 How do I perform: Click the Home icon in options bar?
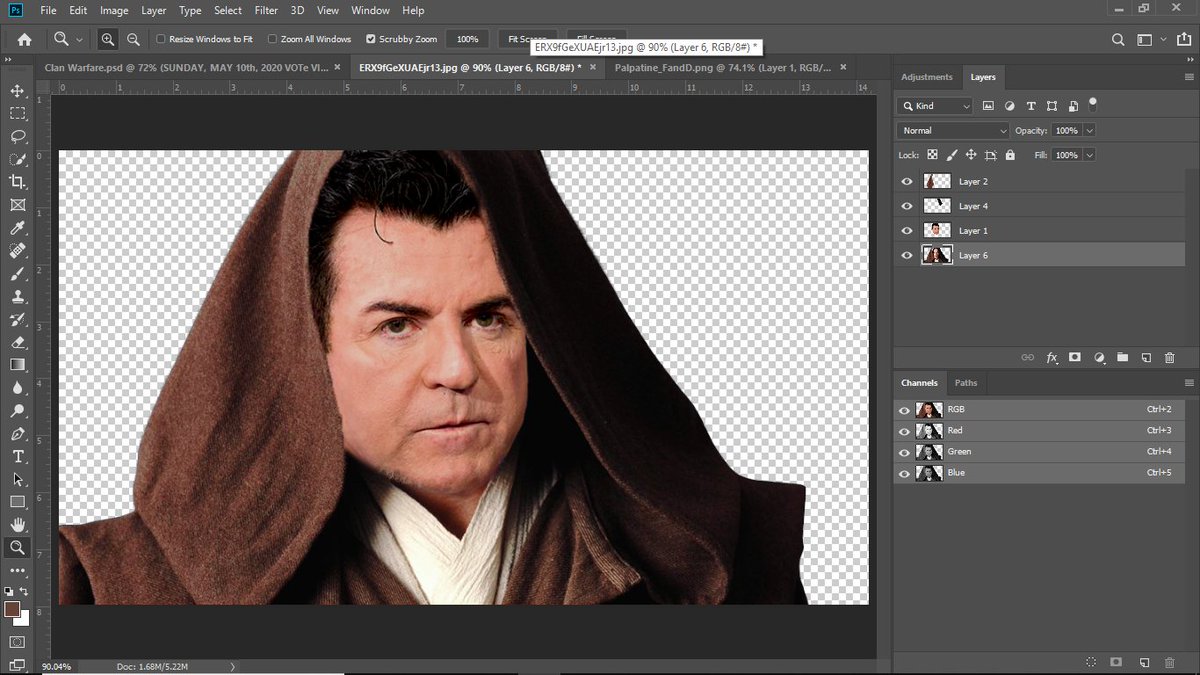coord(24,39)
